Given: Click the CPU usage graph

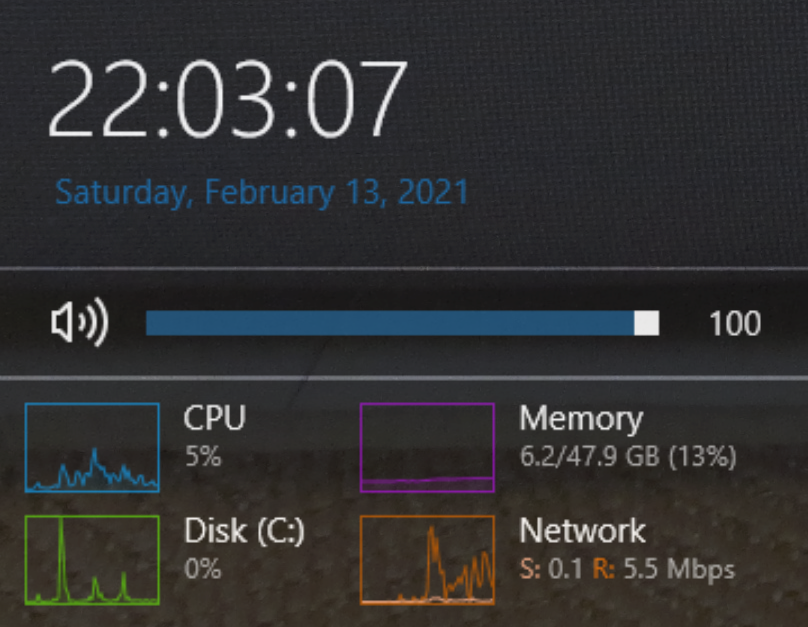Looking at the screenshot, I should 92,447.
